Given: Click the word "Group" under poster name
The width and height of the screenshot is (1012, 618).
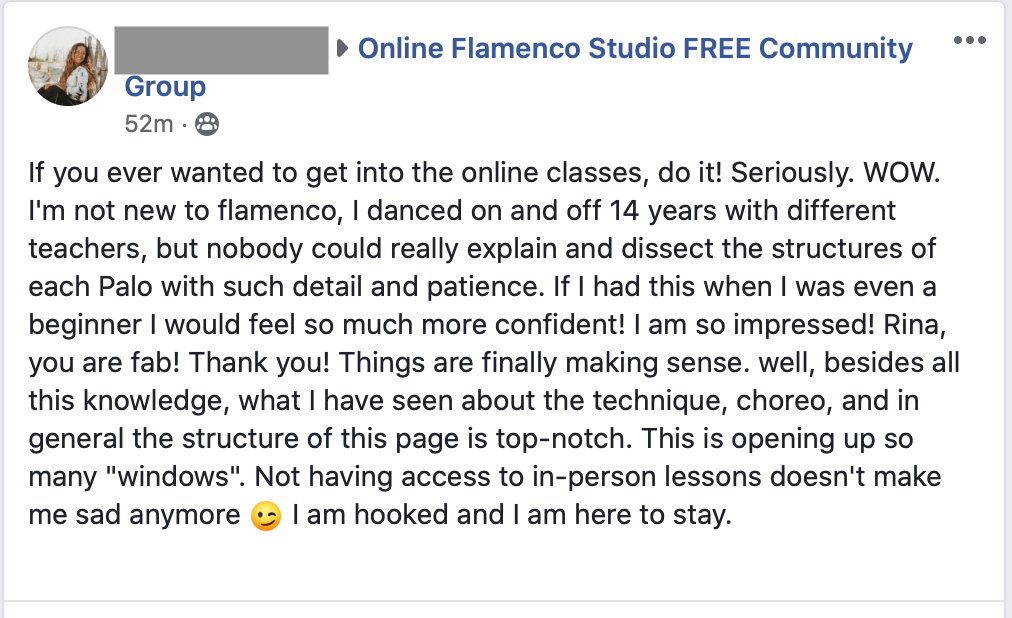Looking at the screenshot, I should coord(165,87).
